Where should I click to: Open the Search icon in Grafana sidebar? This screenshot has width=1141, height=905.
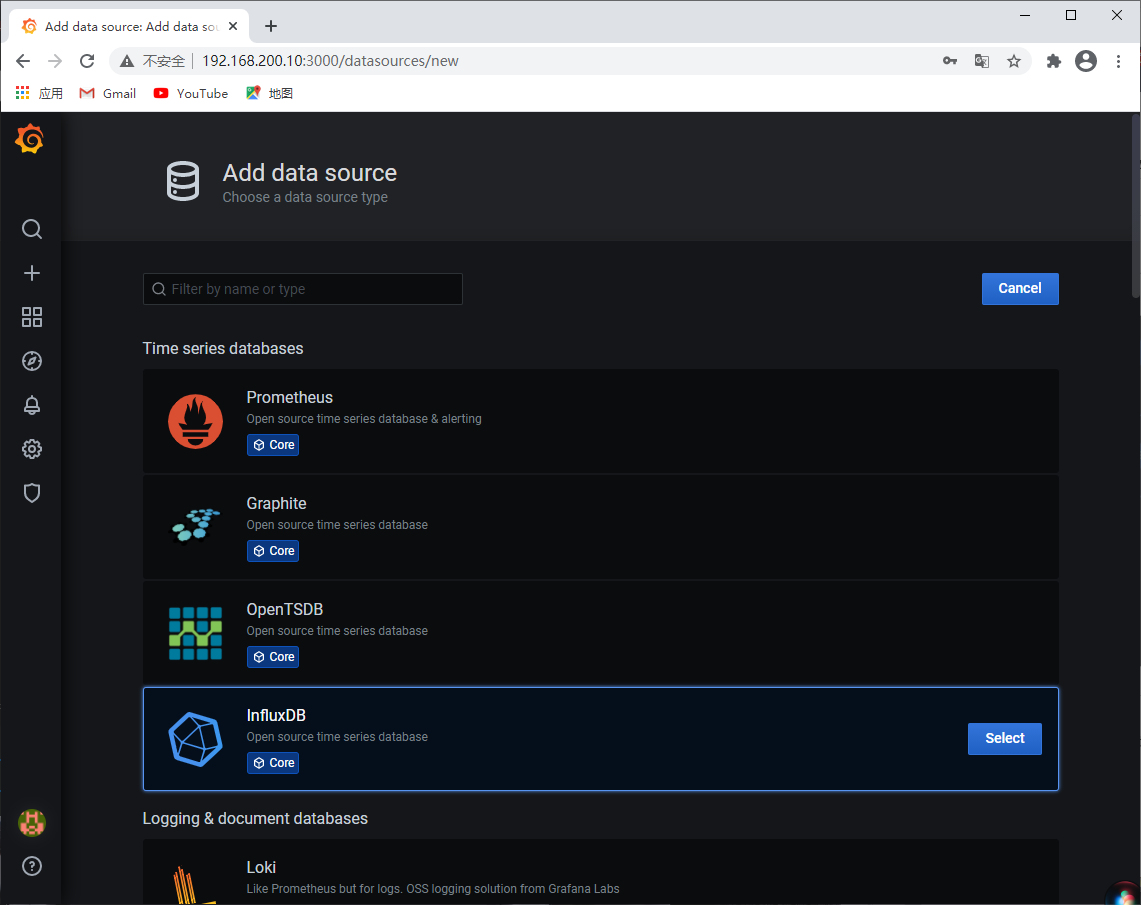[31, 229]
